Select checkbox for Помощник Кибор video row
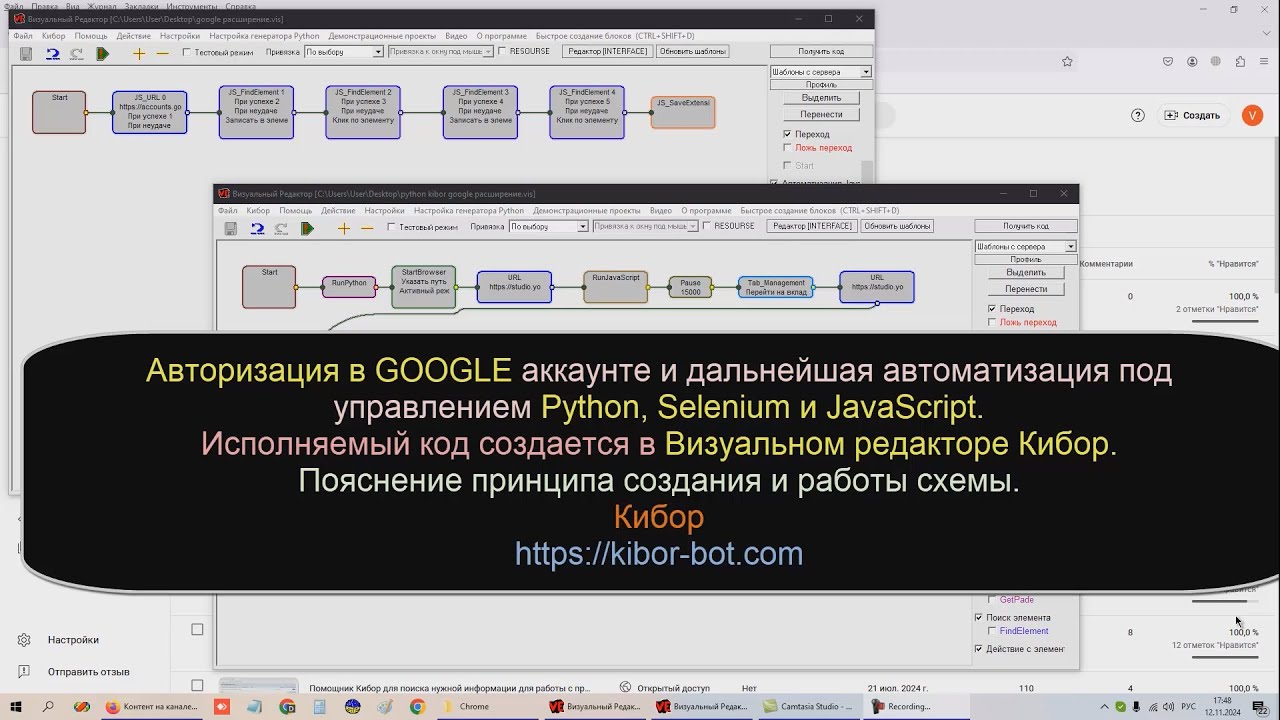The width and height of the screenshot is (1280, 720). pos(197,686)
